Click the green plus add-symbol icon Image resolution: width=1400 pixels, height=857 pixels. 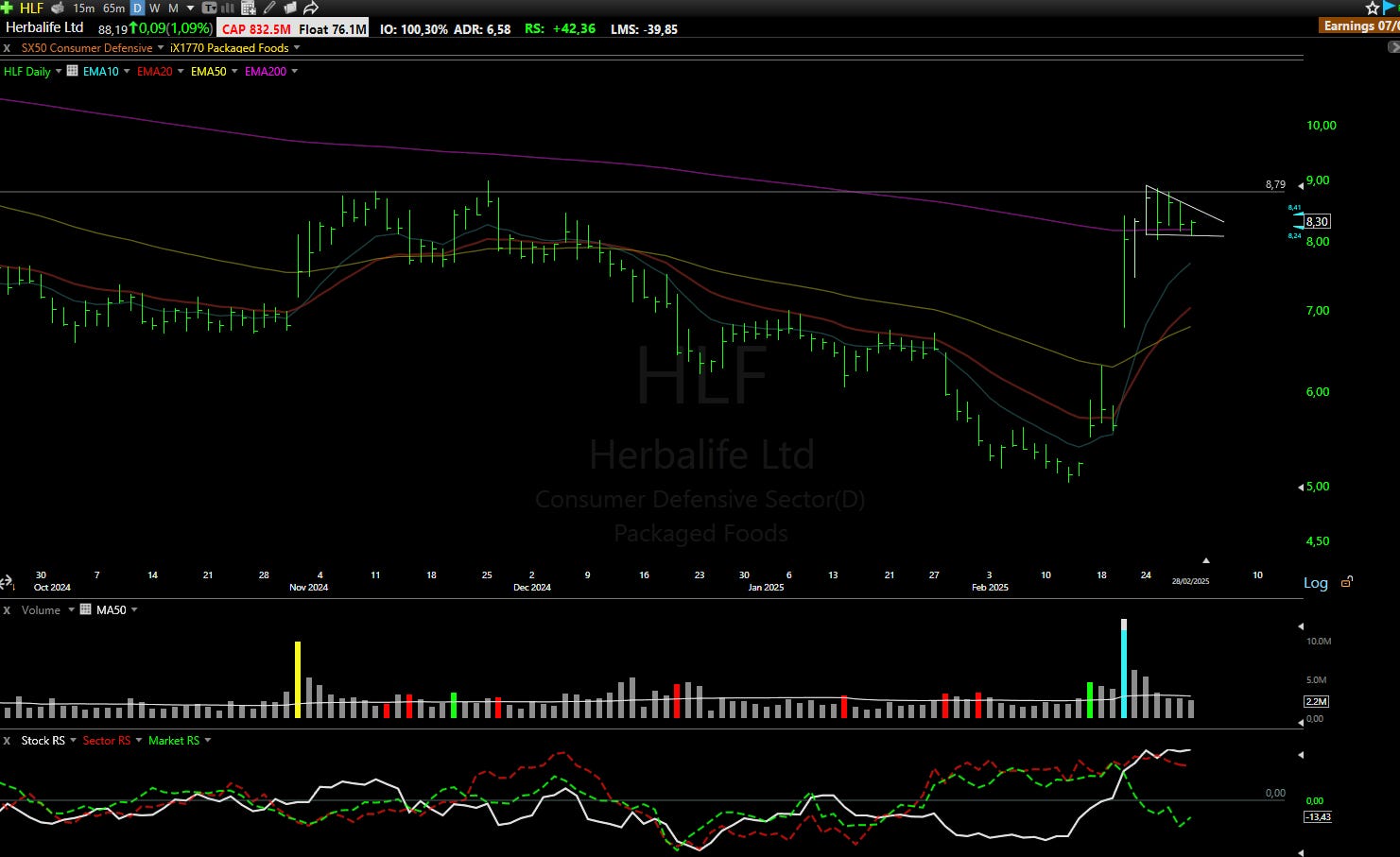[7, 8]
